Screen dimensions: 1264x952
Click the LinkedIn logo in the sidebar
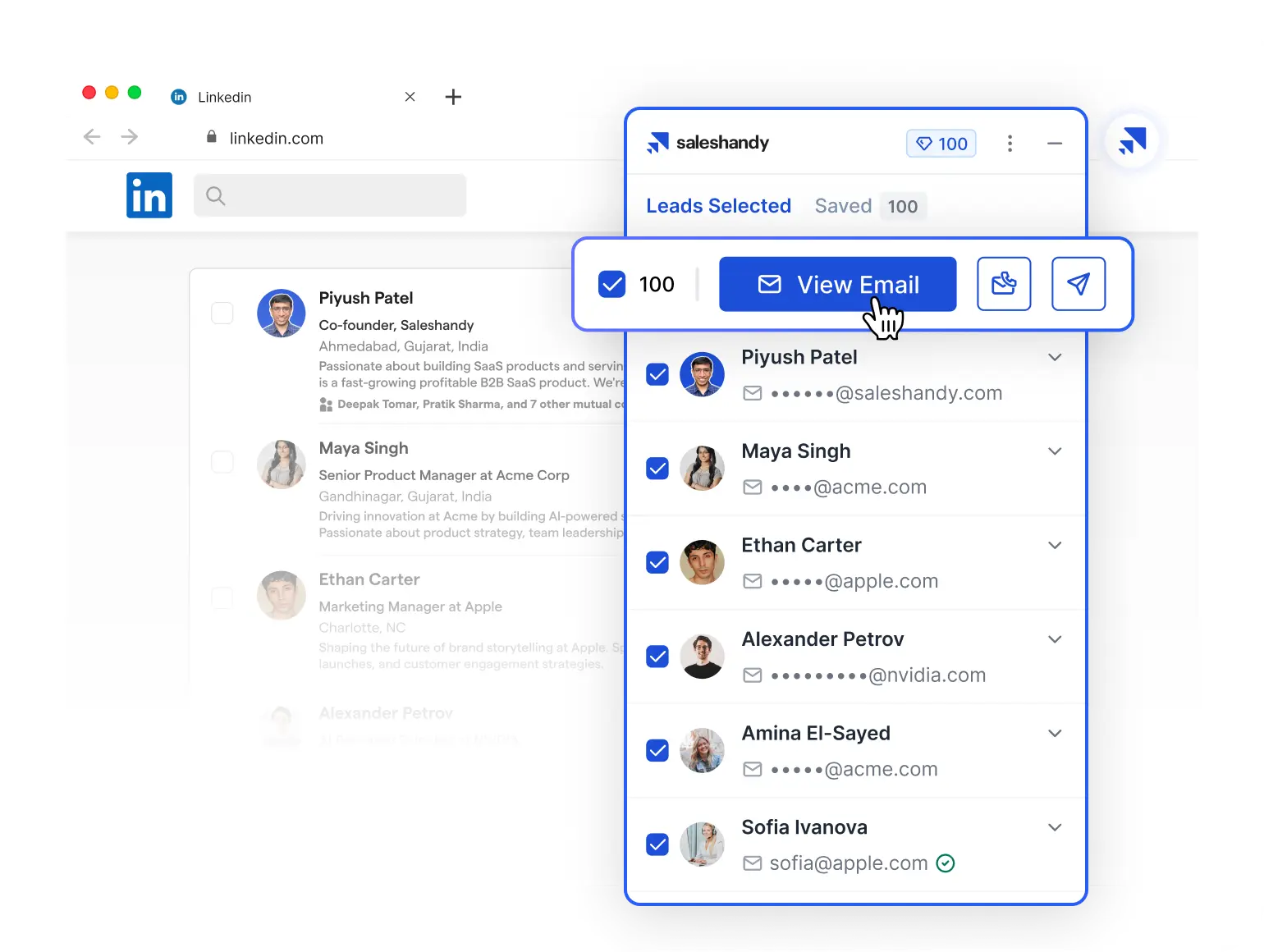[x=149, y=195]
